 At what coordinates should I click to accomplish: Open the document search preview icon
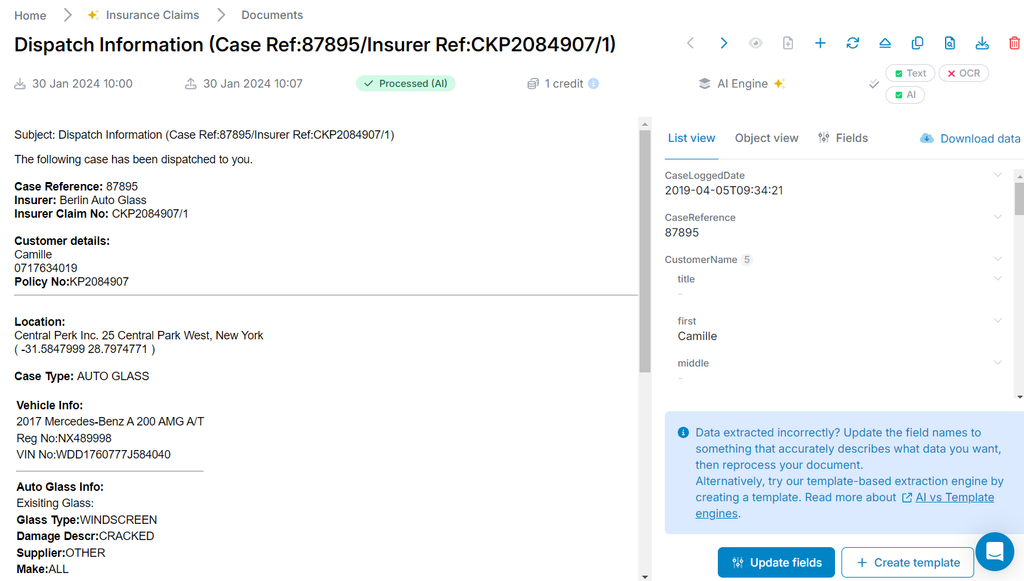pos(949,43)
